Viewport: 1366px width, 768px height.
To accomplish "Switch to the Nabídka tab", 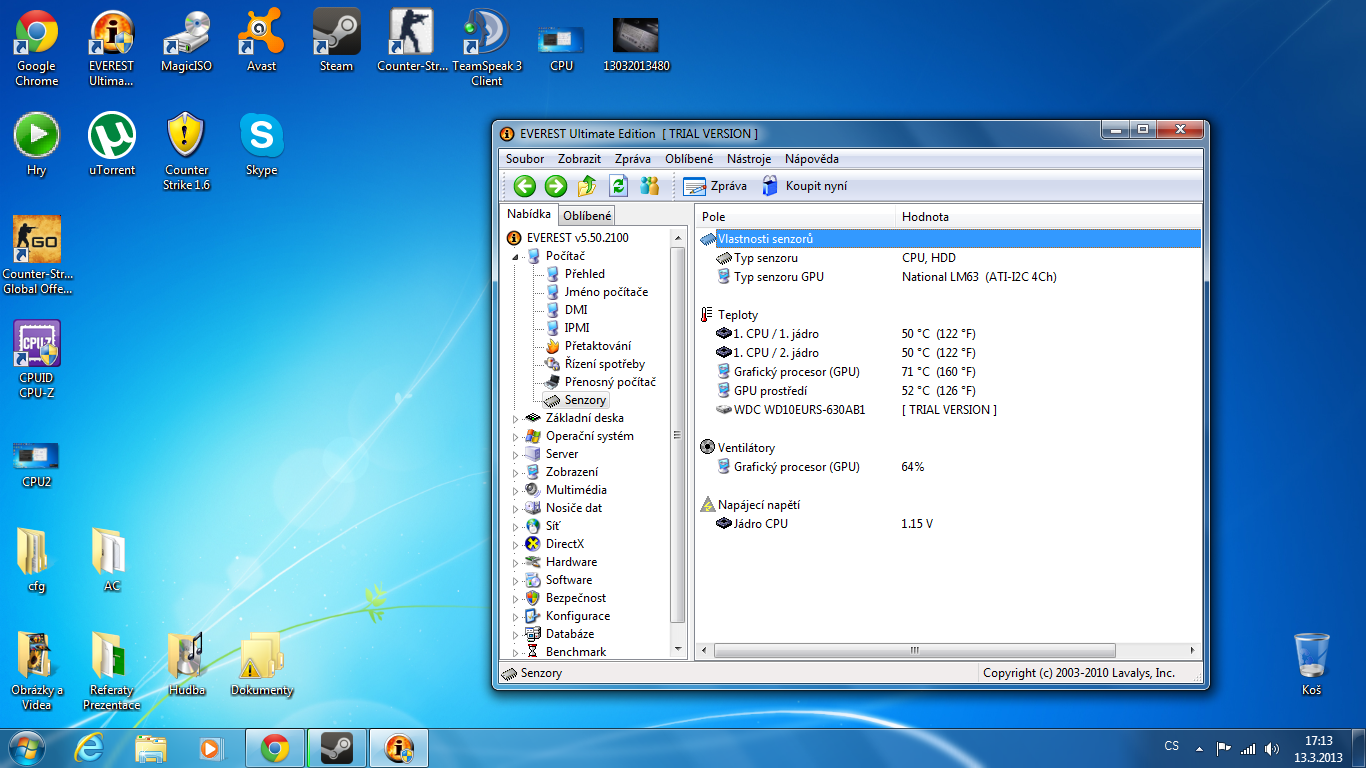I will pyautogui.click(x=528, y=214).
